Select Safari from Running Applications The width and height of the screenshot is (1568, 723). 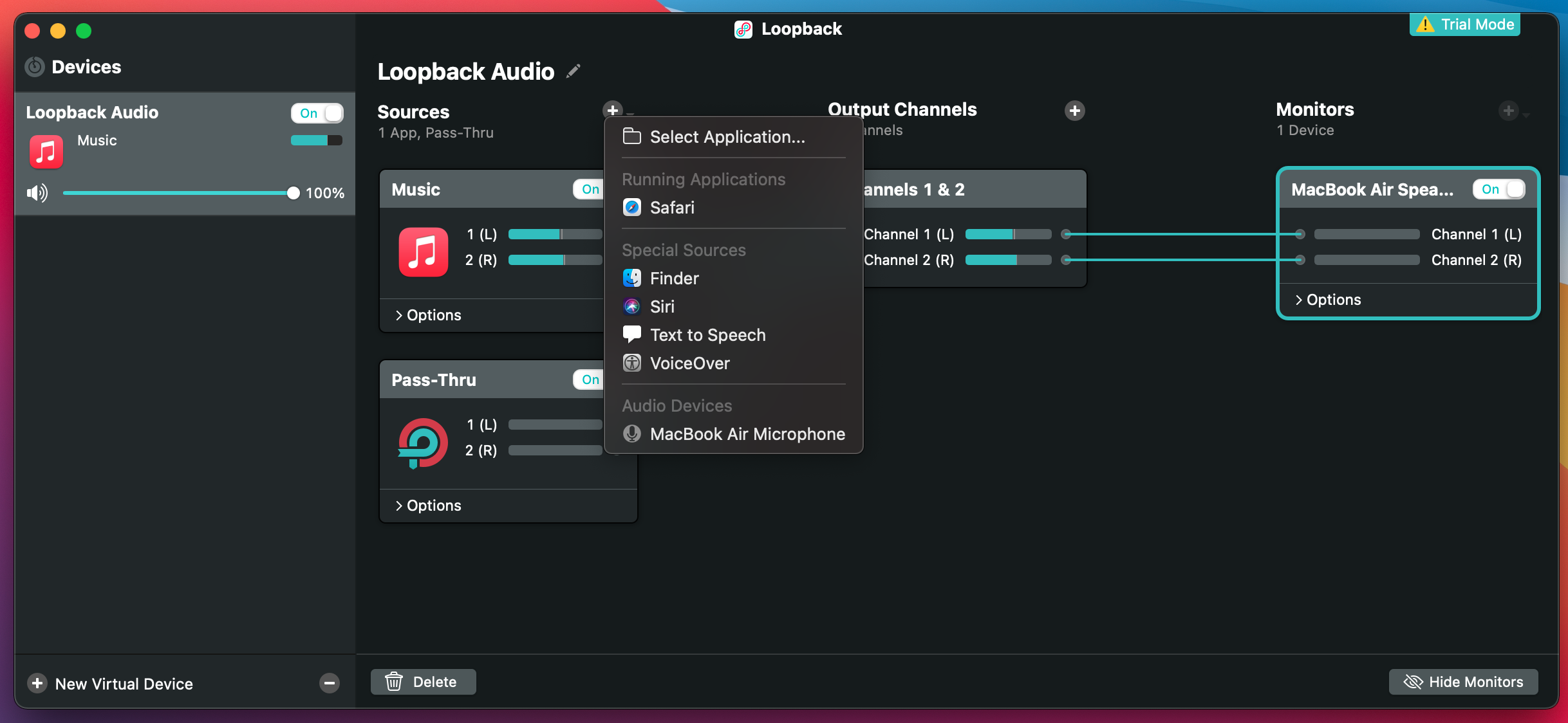(734, 207)
